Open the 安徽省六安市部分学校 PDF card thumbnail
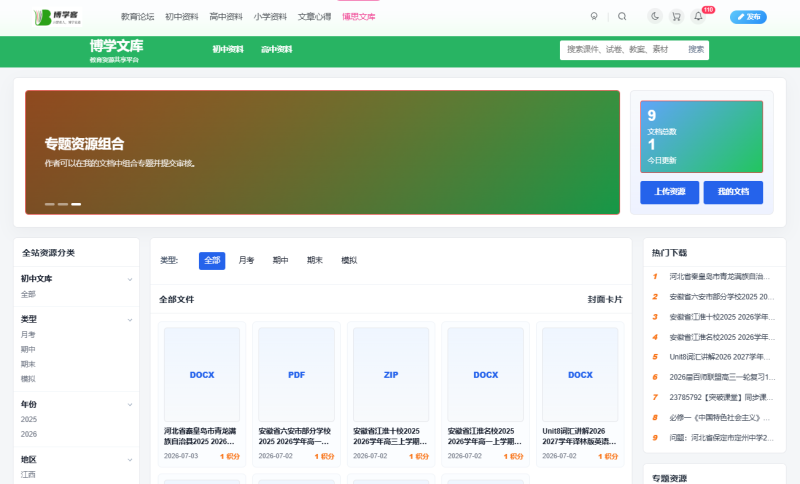The width and height of the screenshot is (800, 484). [x=296, y=374]
